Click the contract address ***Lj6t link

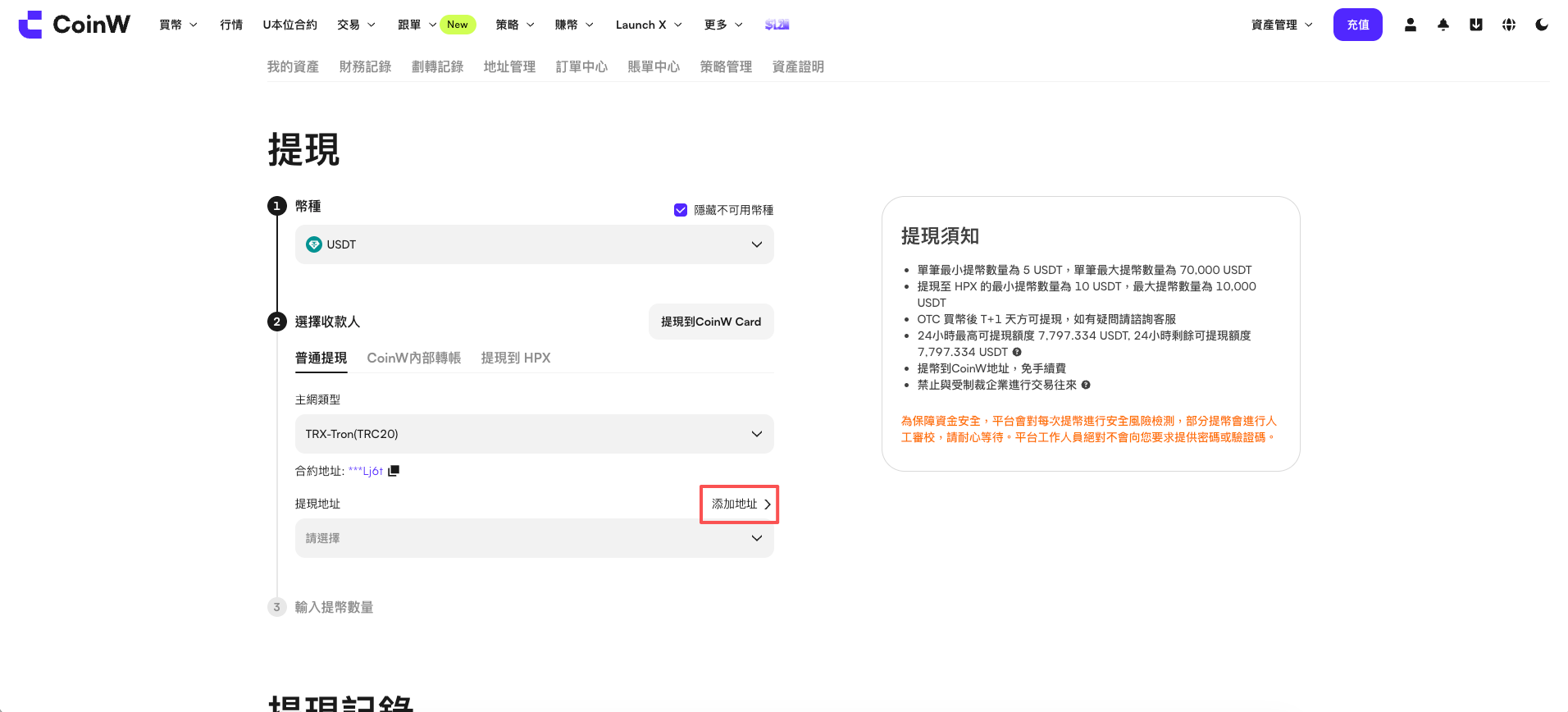point(366,471)
